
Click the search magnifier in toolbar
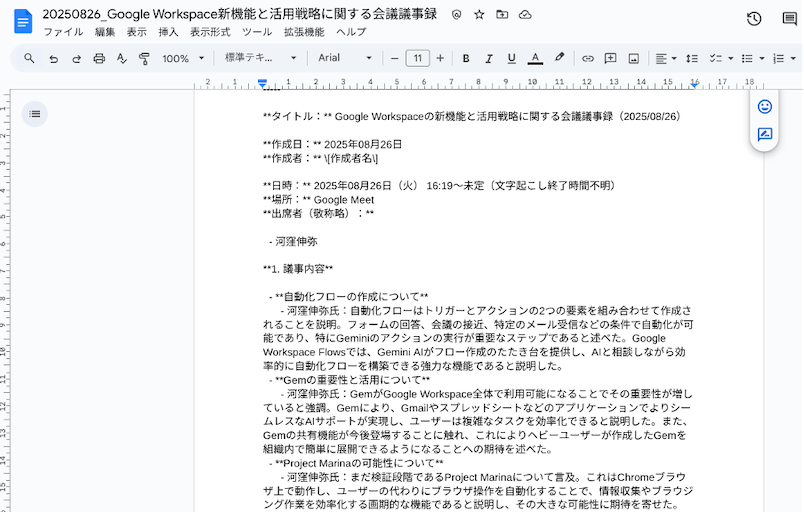[x=29, y=58]
